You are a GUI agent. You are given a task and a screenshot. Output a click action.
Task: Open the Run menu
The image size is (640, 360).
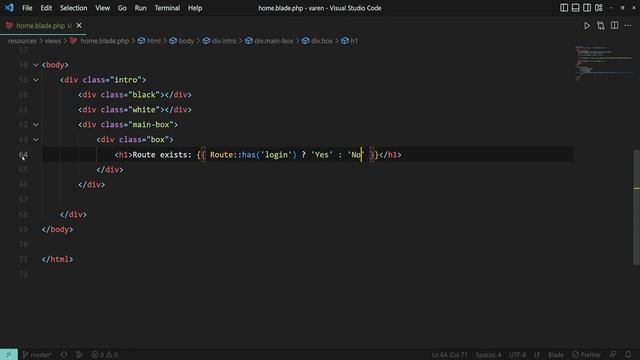point(140,8)
